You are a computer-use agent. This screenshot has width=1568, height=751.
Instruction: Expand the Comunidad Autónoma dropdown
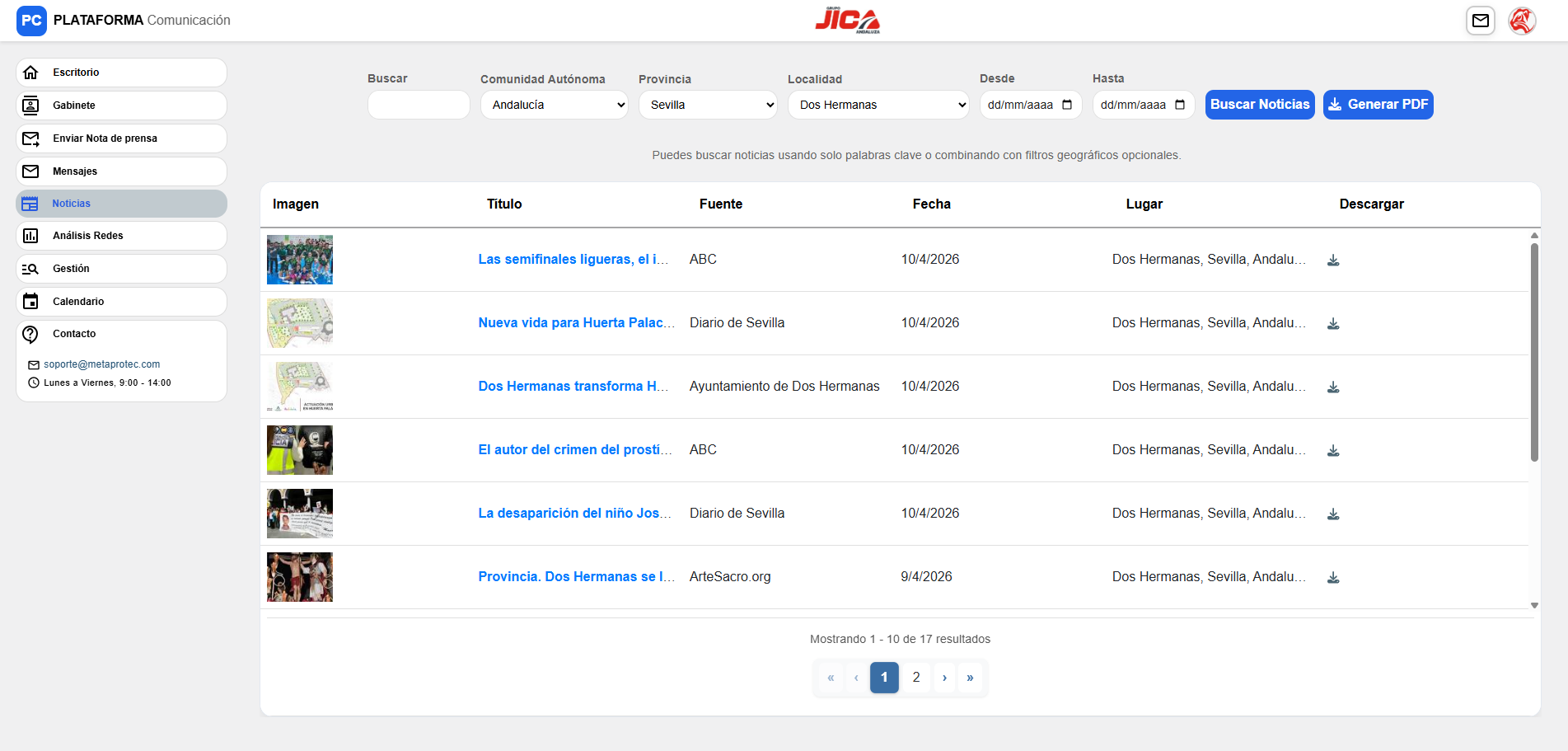click(x=554, y=105)
